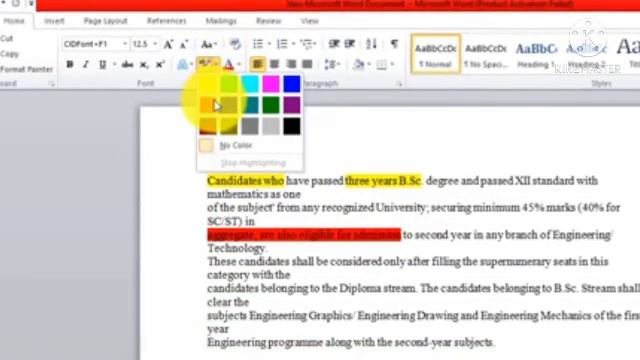The height and width of the screenshot is (360, 640).
Task: Open the Paragraph dialog launcher
Action: [399, 84]
